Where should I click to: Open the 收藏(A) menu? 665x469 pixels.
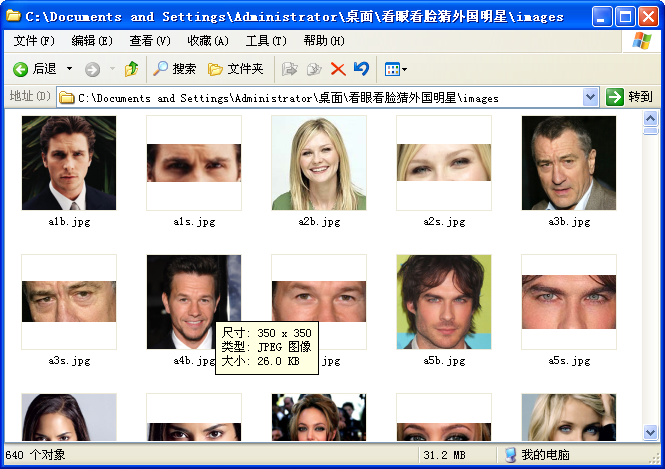coord(208,41)
